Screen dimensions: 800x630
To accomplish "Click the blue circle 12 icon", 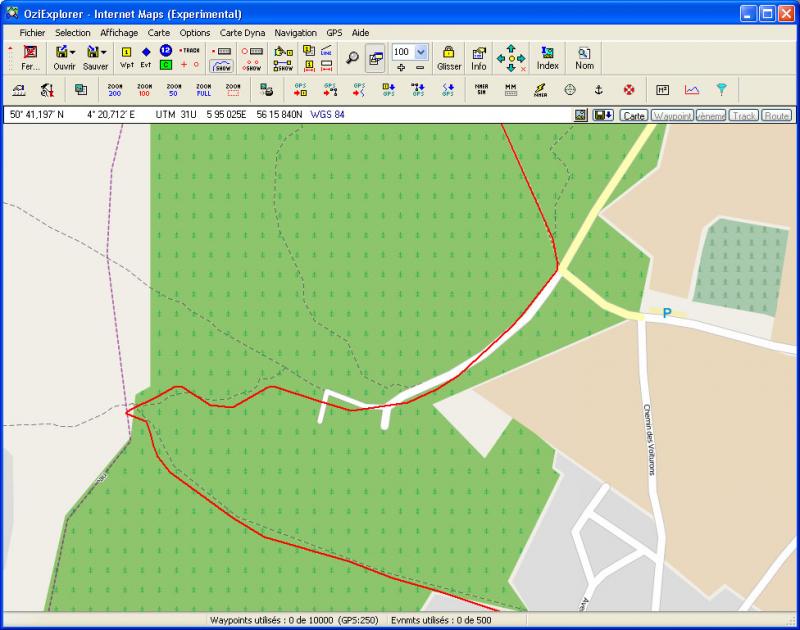I will 165,50.
